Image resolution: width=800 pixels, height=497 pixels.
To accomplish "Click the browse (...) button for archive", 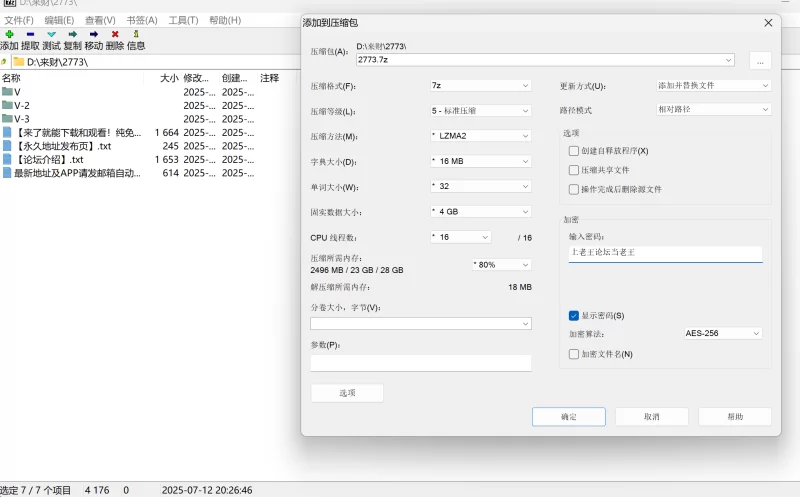I will pos(760,60).
